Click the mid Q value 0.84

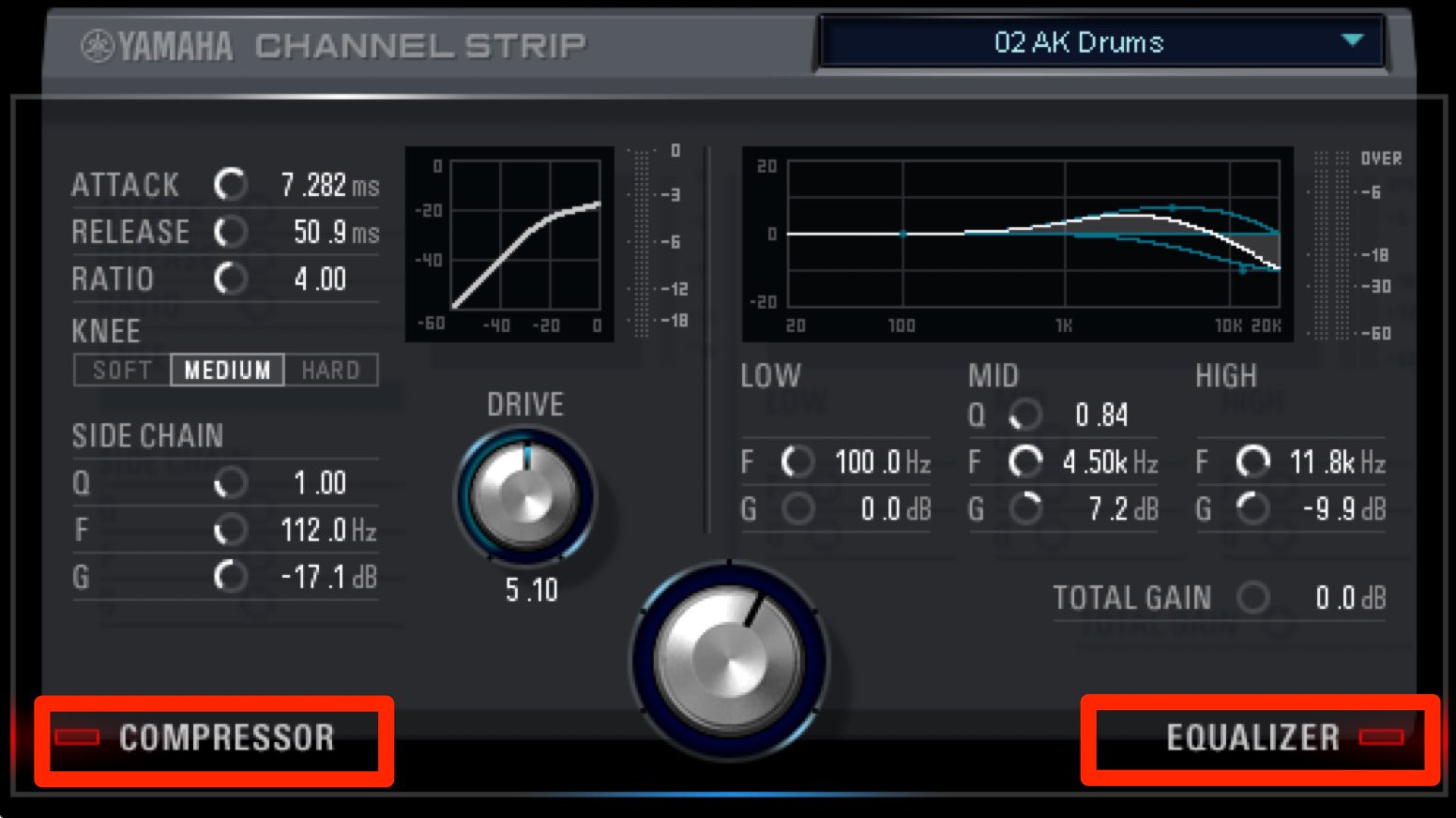click(1101, 414)
